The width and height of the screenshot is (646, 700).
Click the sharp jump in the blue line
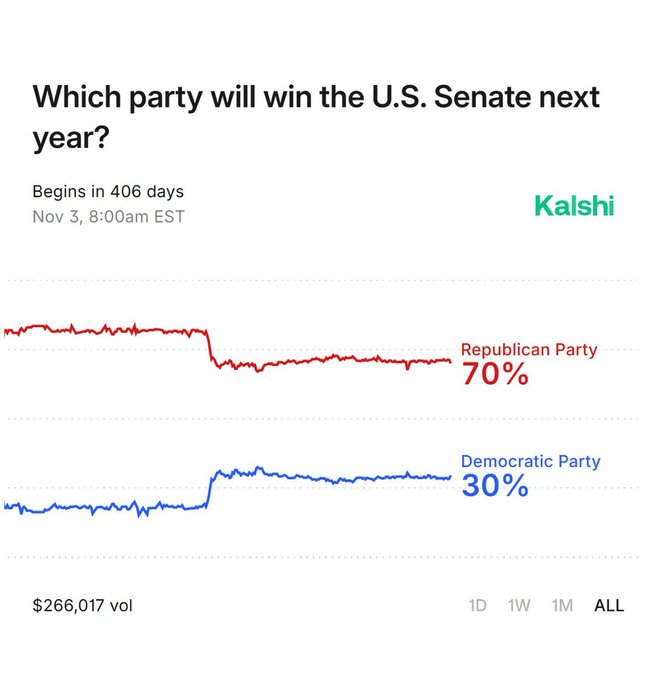click(210, 489)
